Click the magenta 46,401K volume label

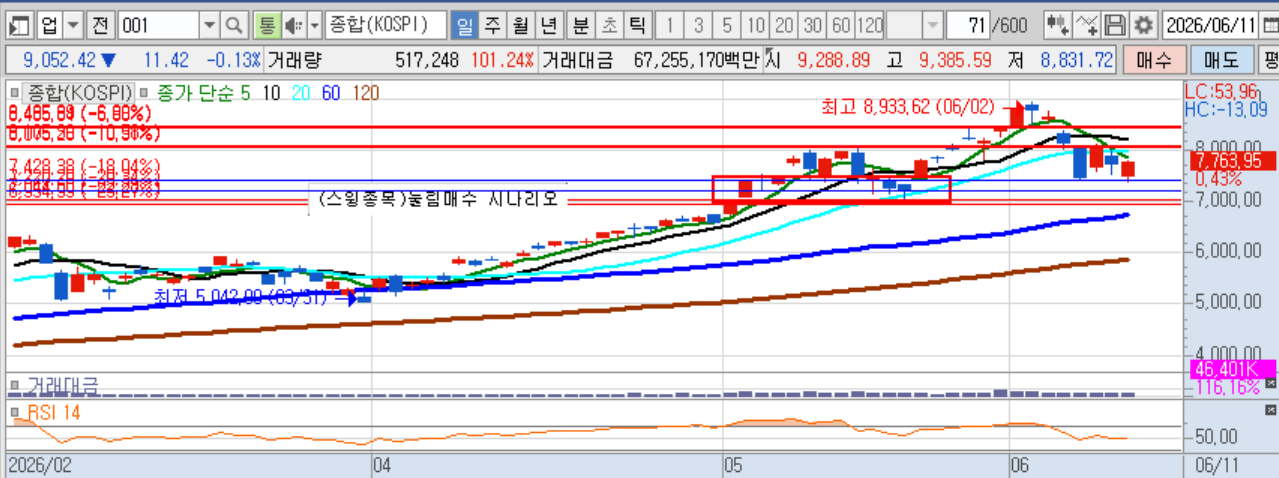tap(1223, 369)
